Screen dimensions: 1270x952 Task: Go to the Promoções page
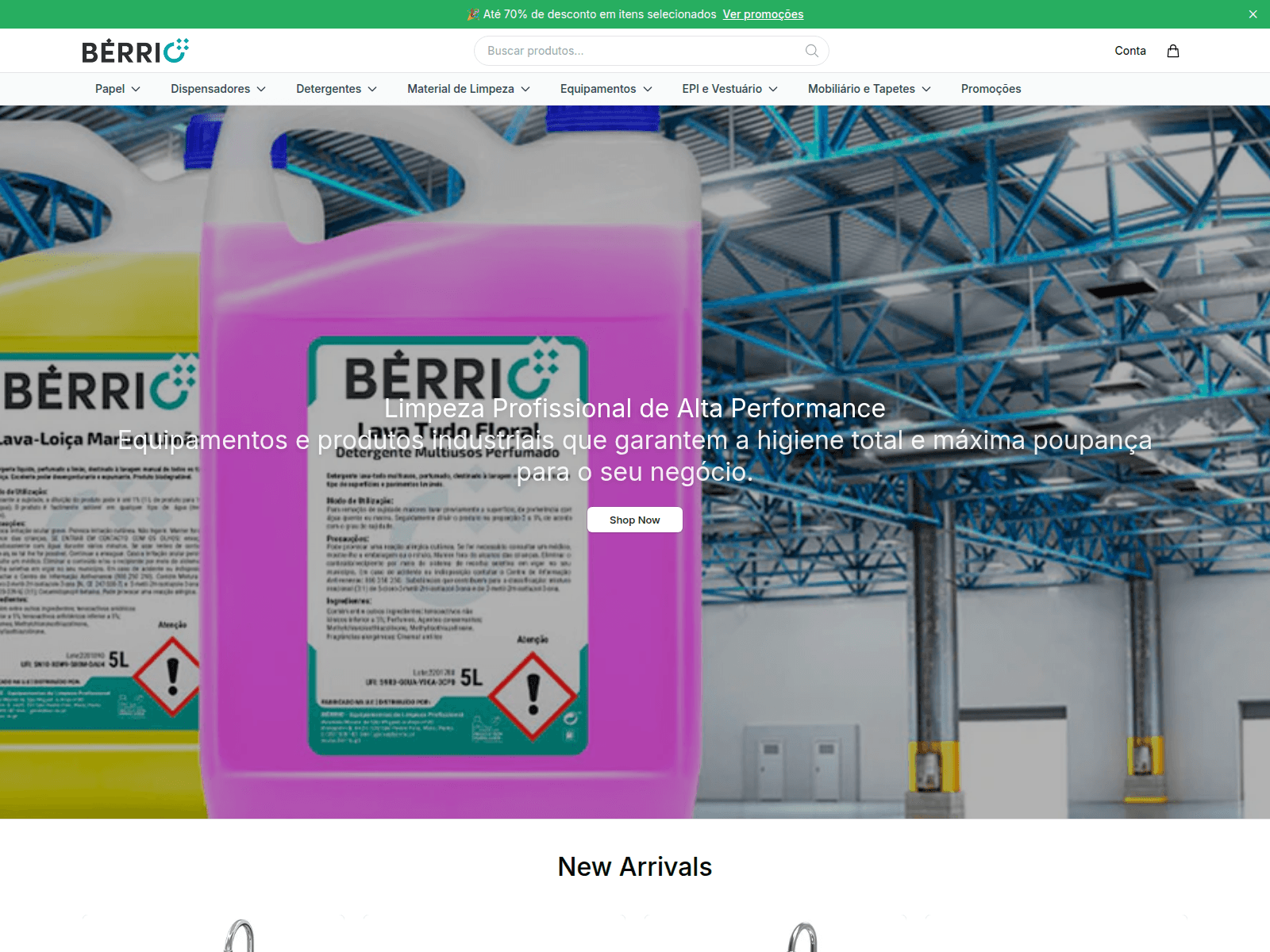click(x=991, y=89)
